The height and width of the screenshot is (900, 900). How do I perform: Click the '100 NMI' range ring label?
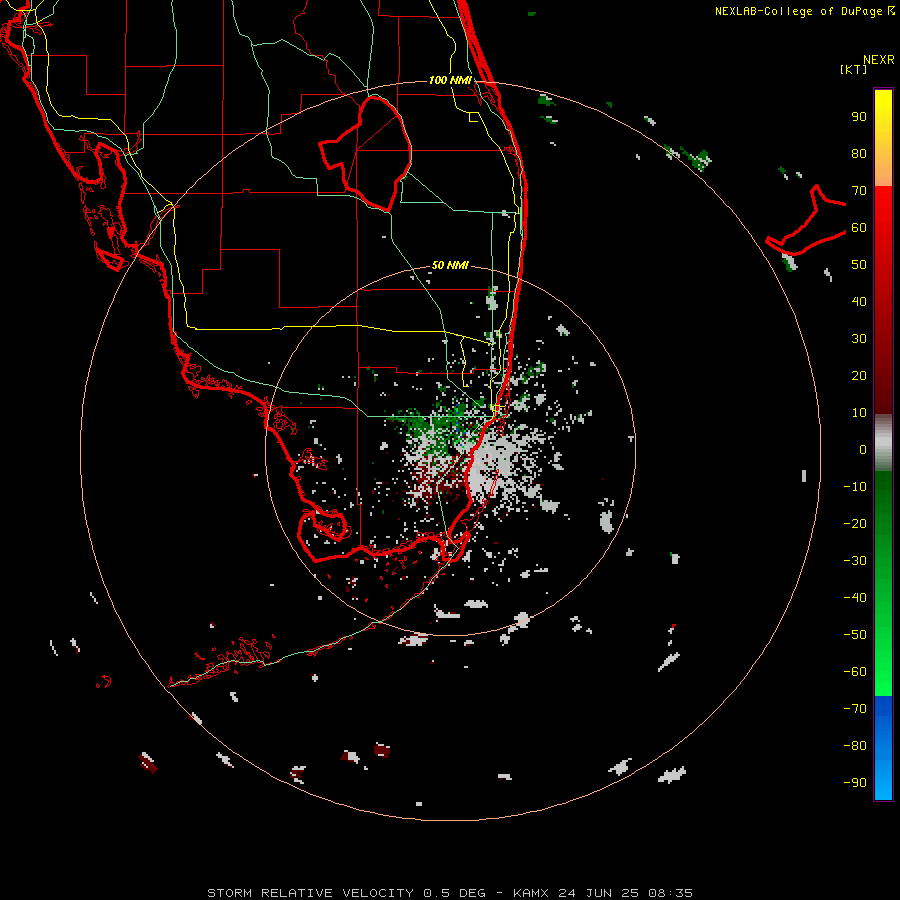pyautogui.click(x=450, y=80)
